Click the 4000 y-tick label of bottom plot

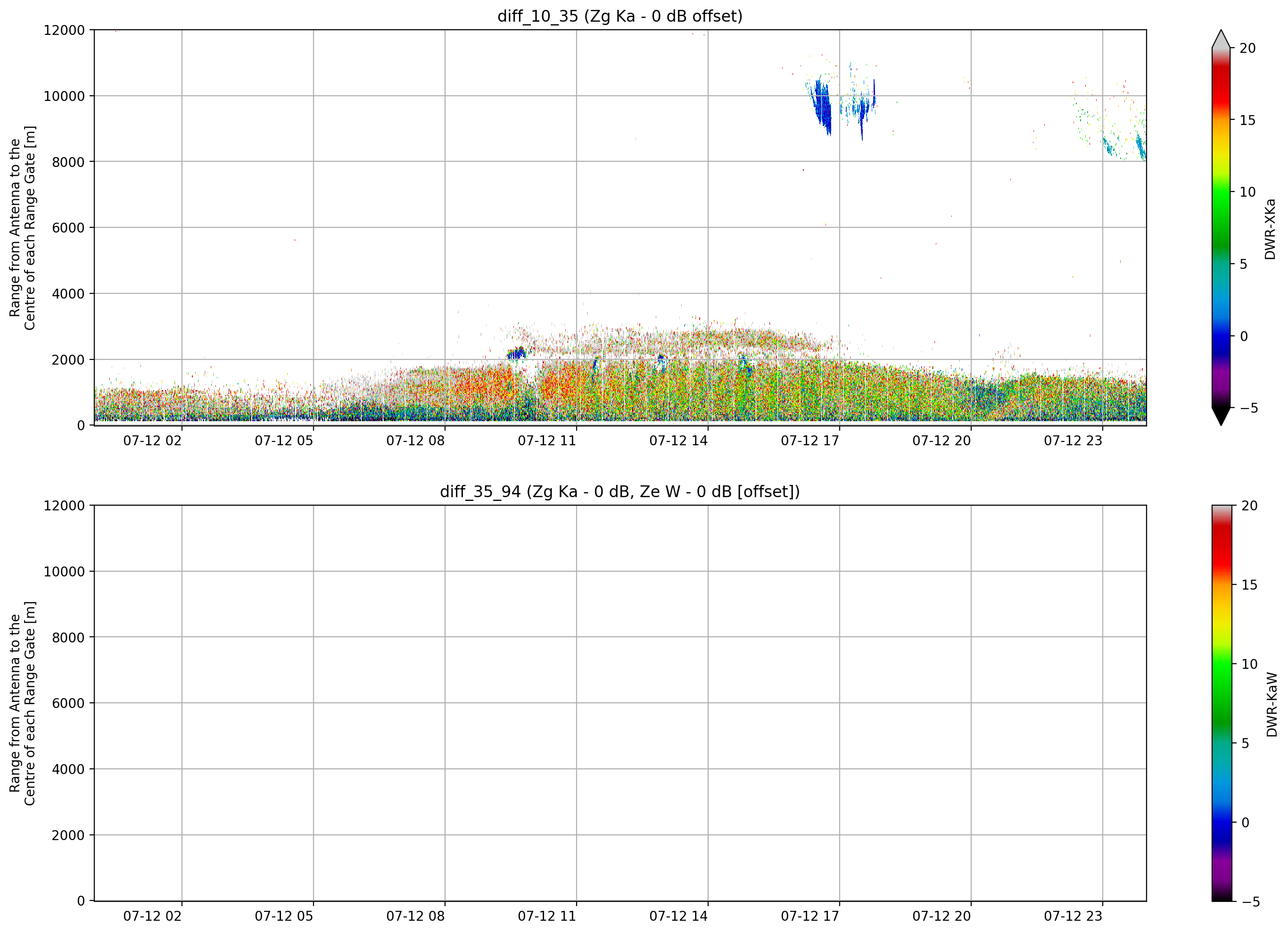[x=68, y=769]
